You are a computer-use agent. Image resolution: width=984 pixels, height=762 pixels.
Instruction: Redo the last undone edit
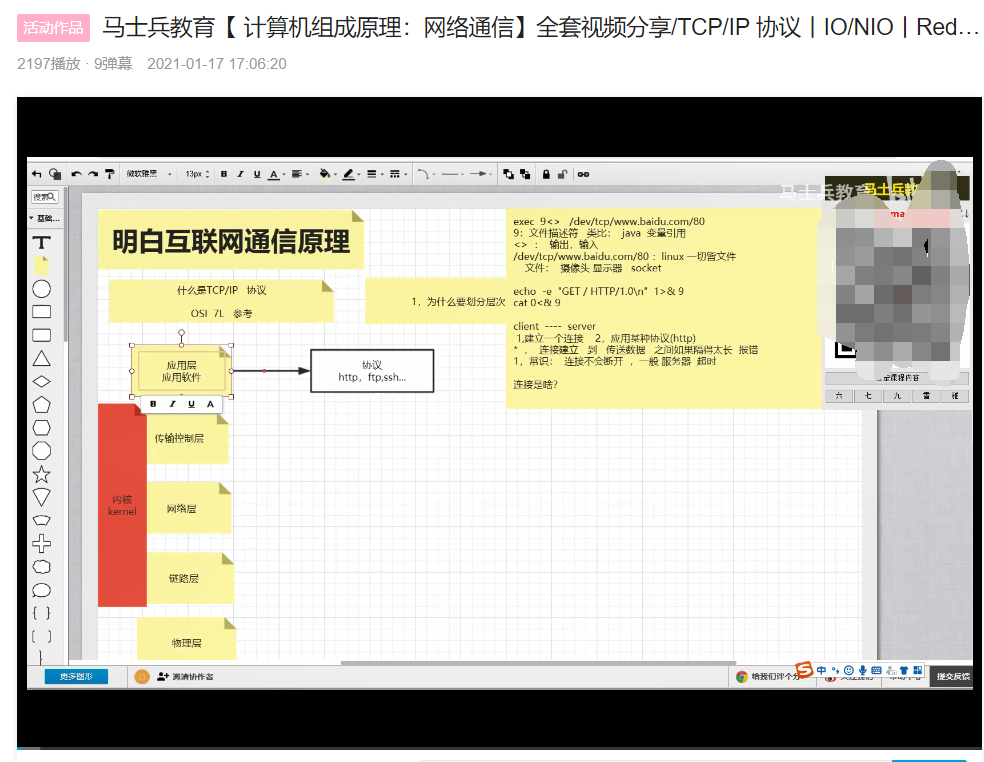click(x=93, y=174)
